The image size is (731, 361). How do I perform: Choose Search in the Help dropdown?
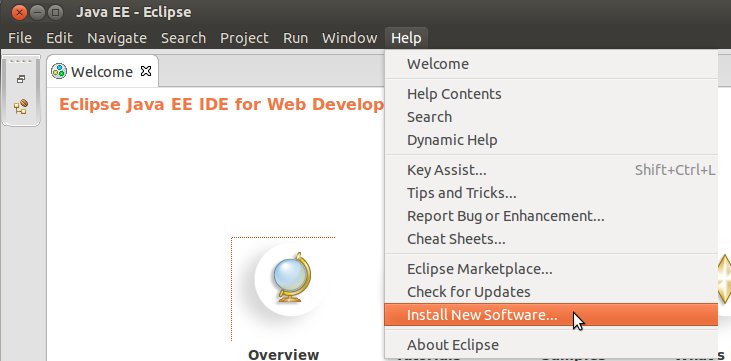551,117
